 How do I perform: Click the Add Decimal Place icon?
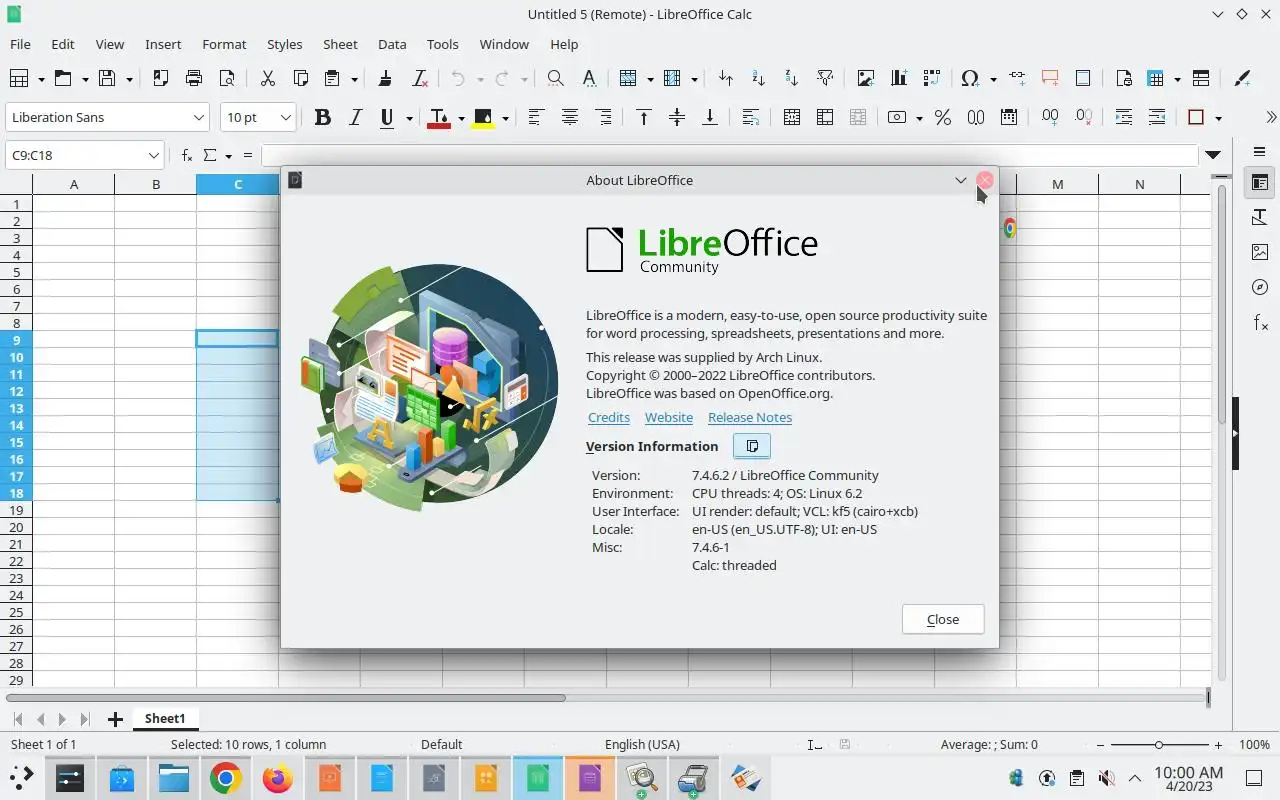[x=1050, y=118]
